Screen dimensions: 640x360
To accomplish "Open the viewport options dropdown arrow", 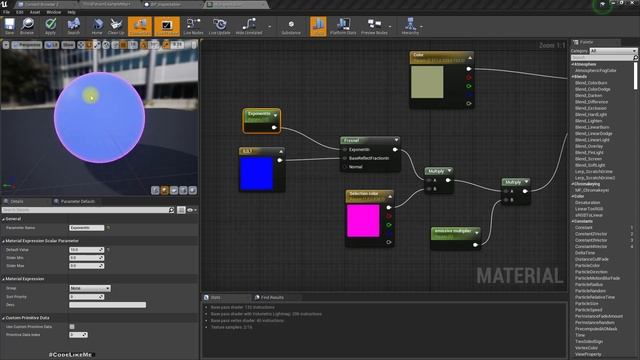I will [x=6, y=45].
